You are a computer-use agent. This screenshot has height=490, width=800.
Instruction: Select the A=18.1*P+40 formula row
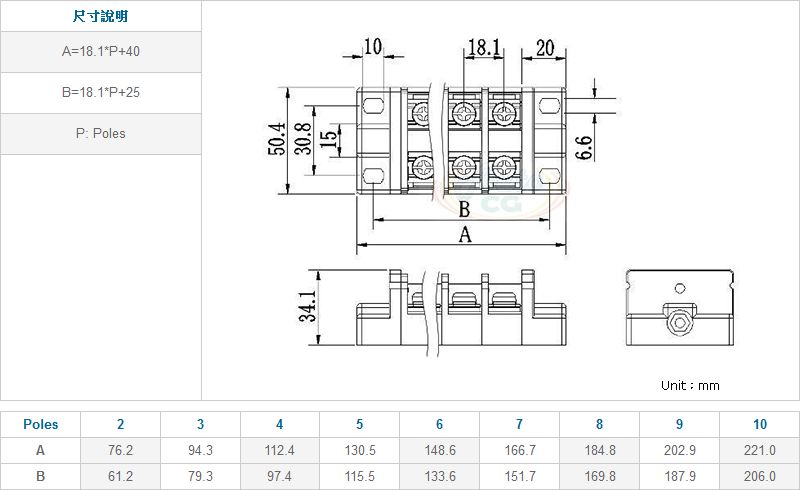pyautogui.click(x=100, y=51)
